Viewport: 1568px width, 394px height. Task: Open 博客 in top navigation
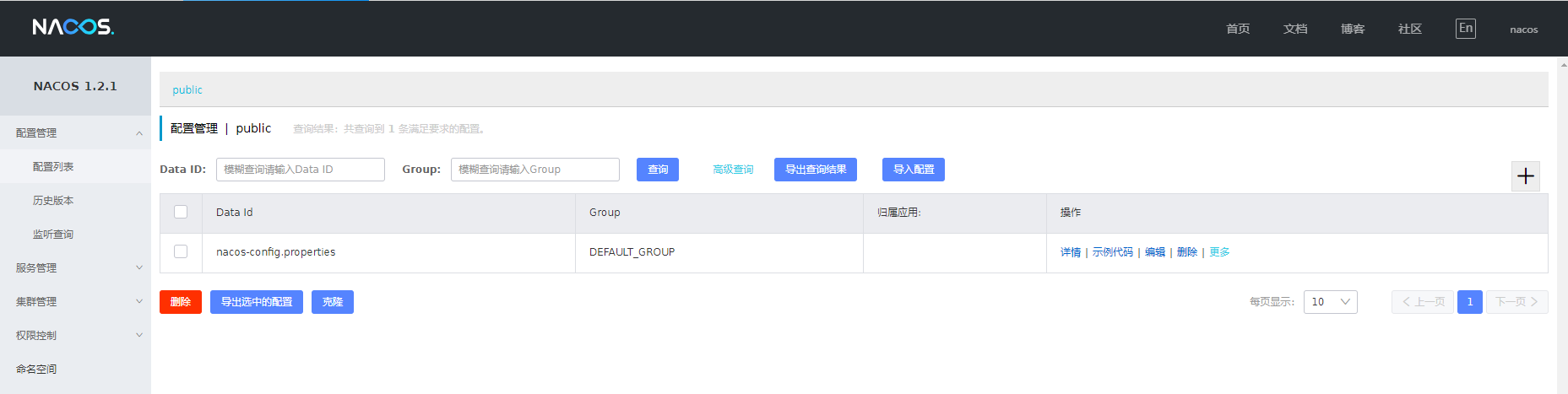[1353, 29]
